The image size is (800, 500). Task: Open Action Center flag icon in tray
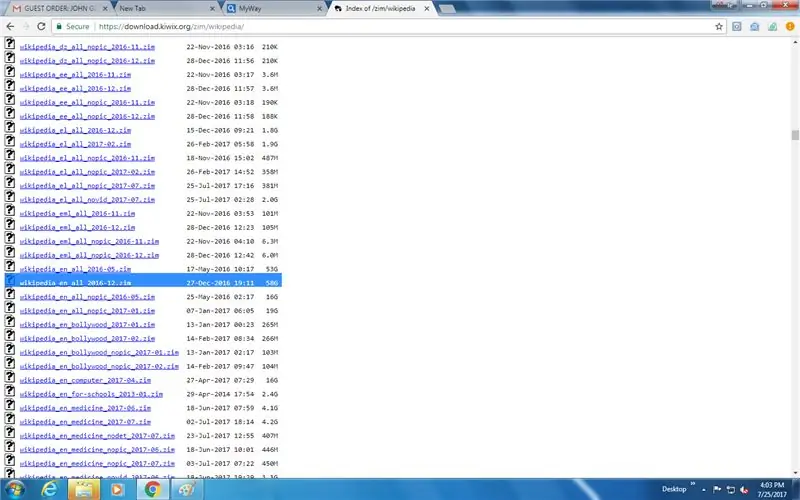[x=717, y=489]
